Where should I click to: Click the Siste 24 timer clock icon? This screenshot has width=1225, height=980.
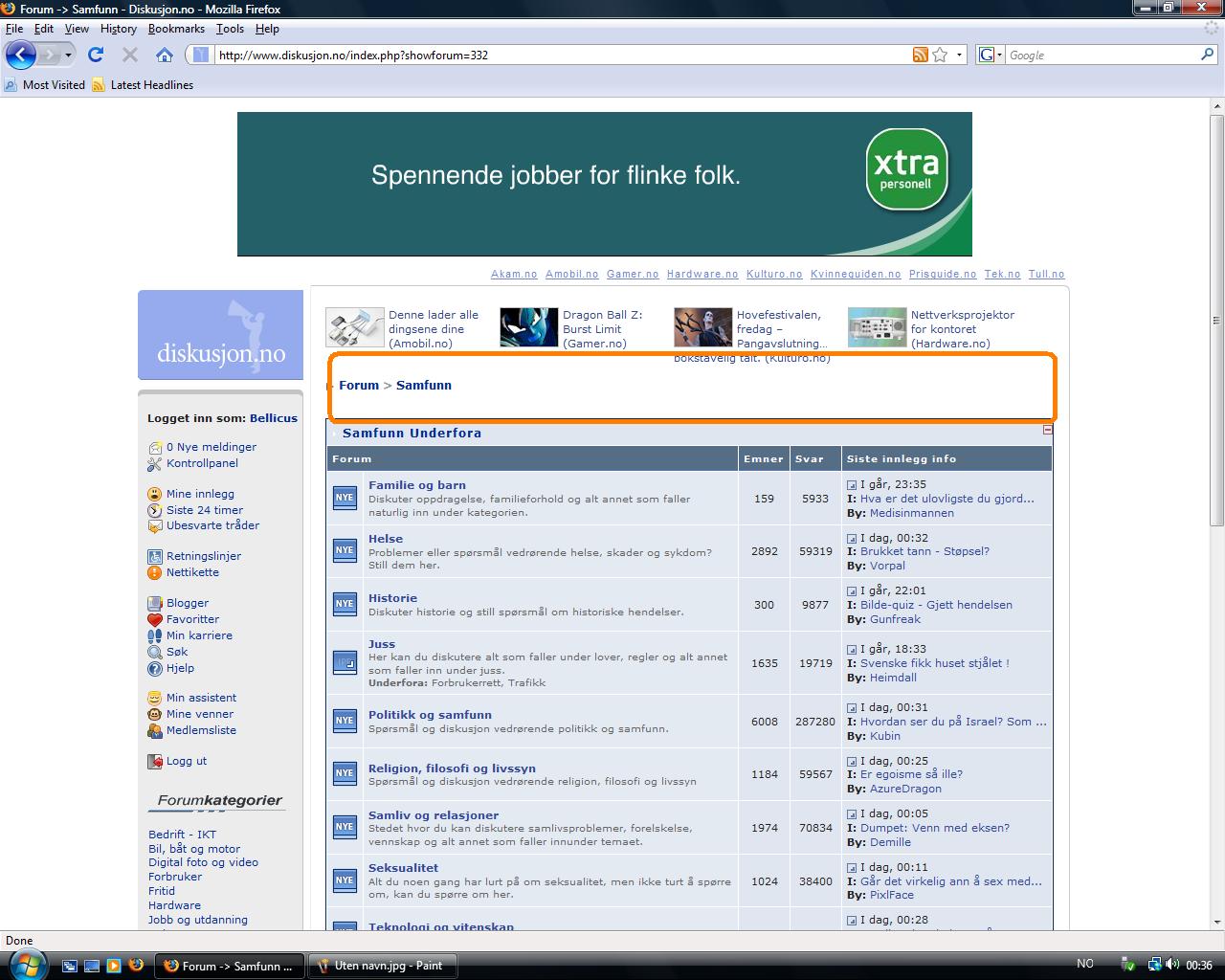tap(155, 510)
